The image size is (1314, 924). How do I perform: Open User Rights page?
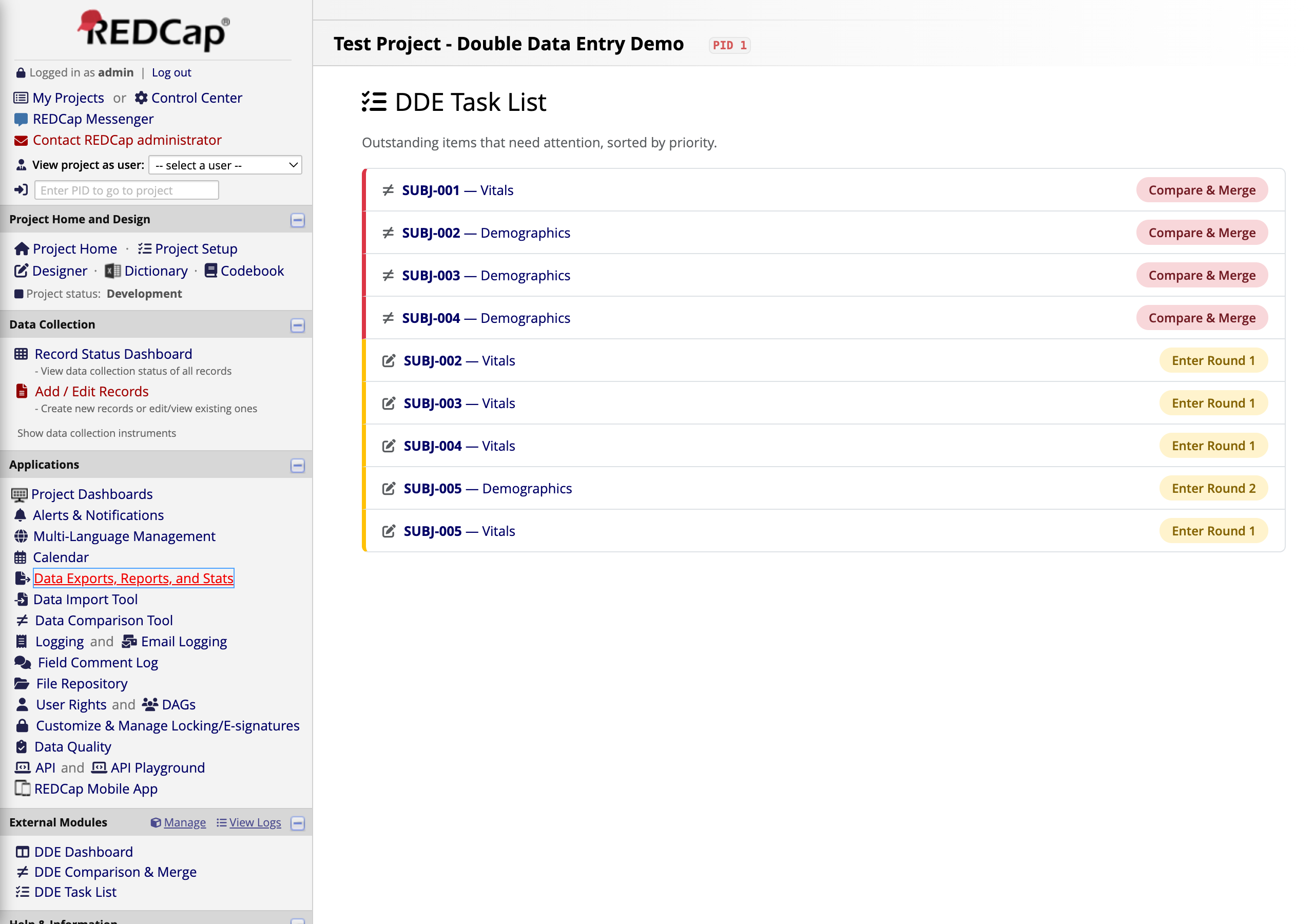pyautogui.click(x=71, y=705)
